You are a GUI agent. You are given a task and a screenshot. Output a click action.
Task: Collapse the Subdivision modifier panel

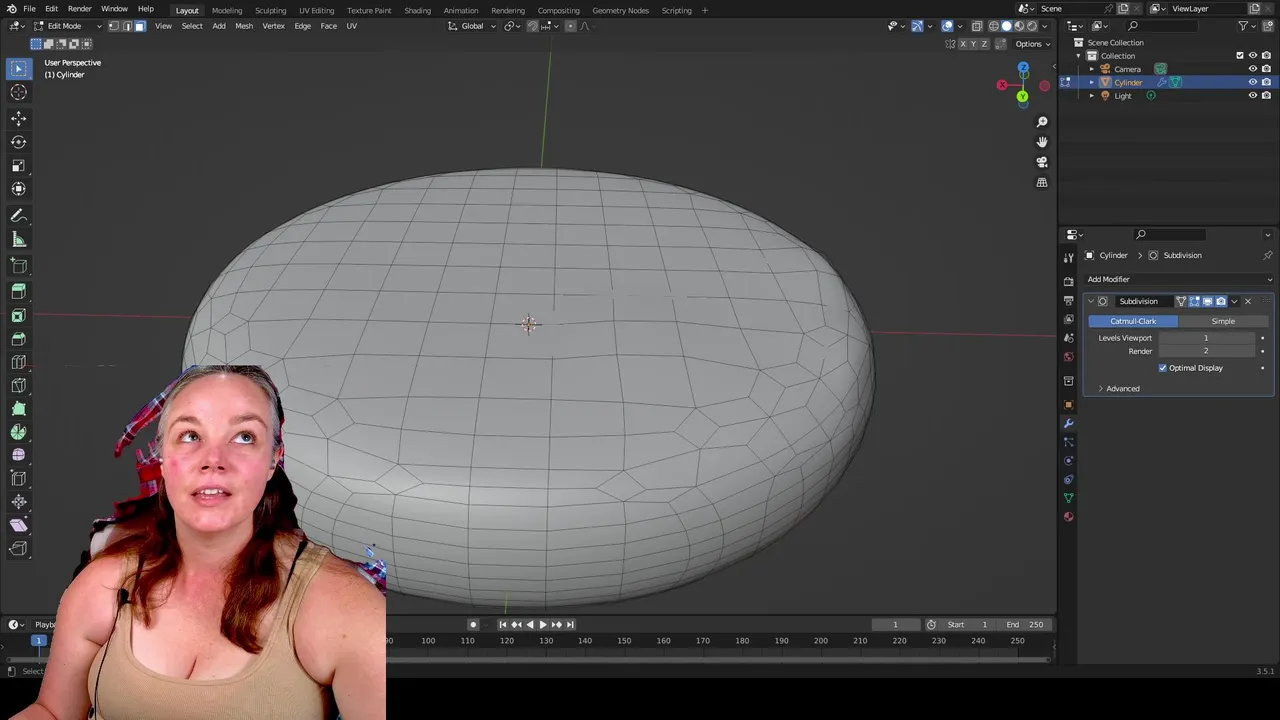(x=1091, y=301)
